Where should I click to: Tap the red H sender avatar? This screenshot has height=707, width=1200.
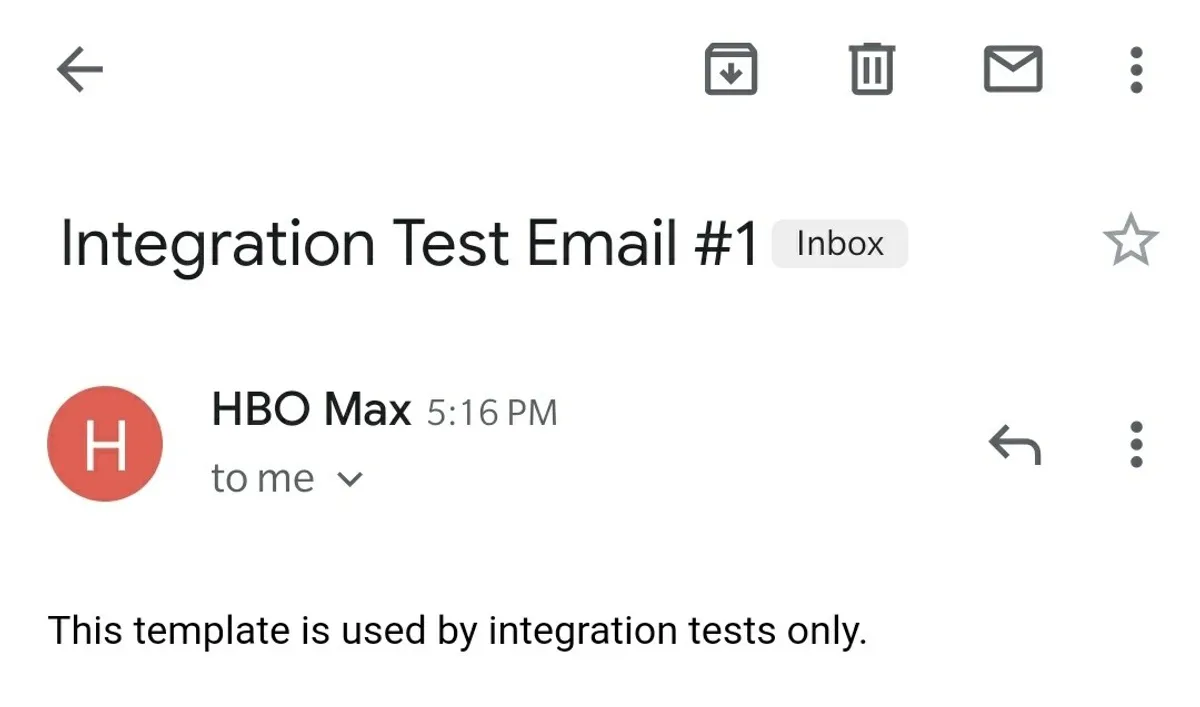point(105,444)
